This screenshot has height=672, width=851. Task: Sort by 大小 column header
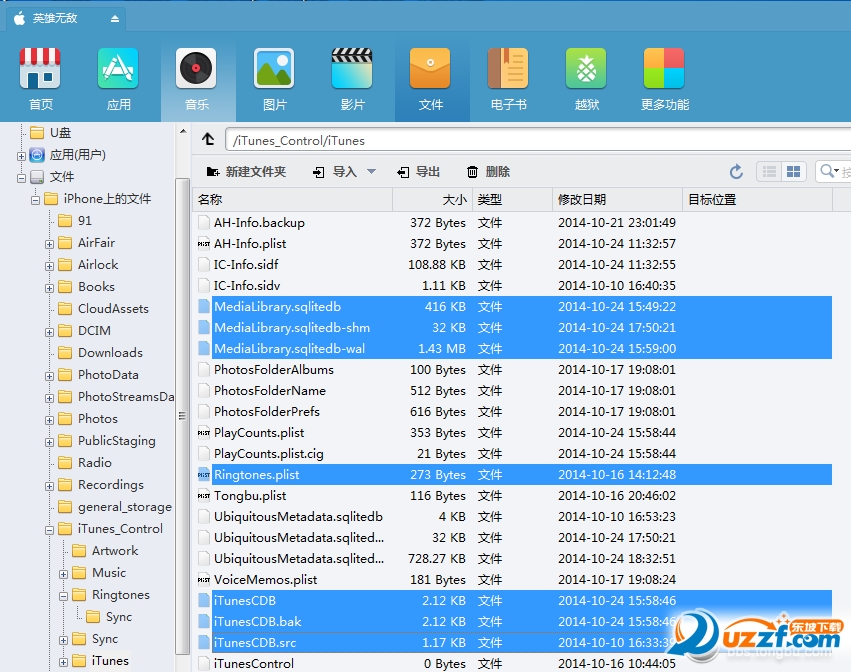click(433, 200)
